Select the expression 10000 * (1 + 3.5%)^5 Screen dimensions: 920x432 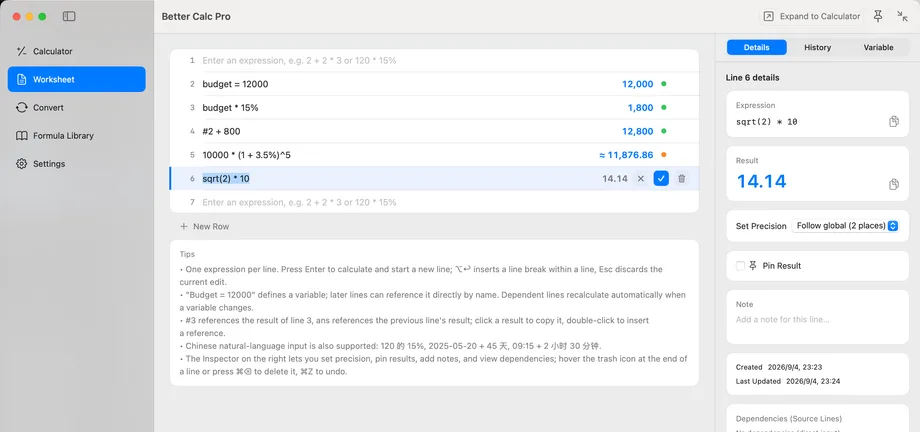click(246, 155)
